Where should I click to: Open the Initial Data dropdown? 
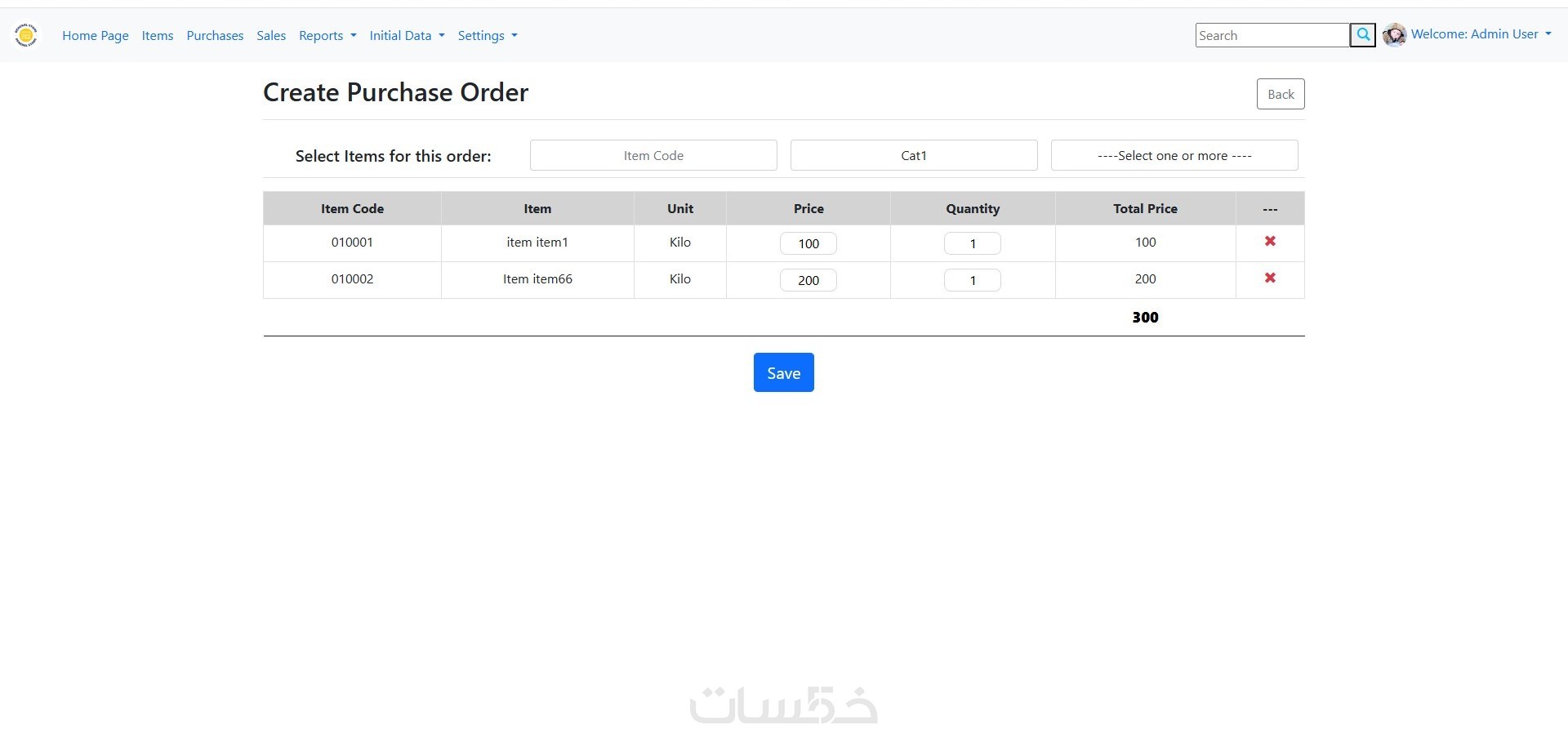(407, 35)
